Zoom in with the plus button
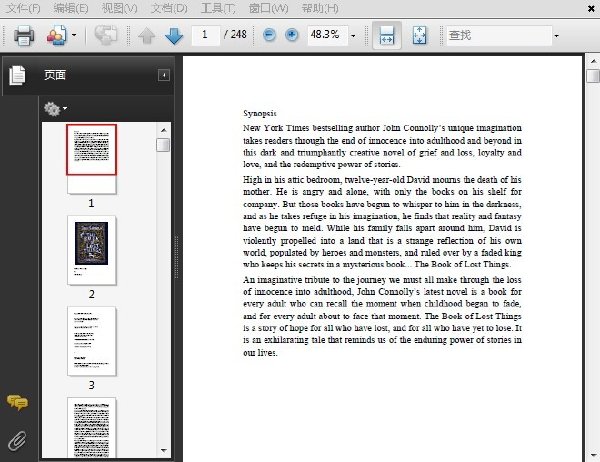 [292, 35]
